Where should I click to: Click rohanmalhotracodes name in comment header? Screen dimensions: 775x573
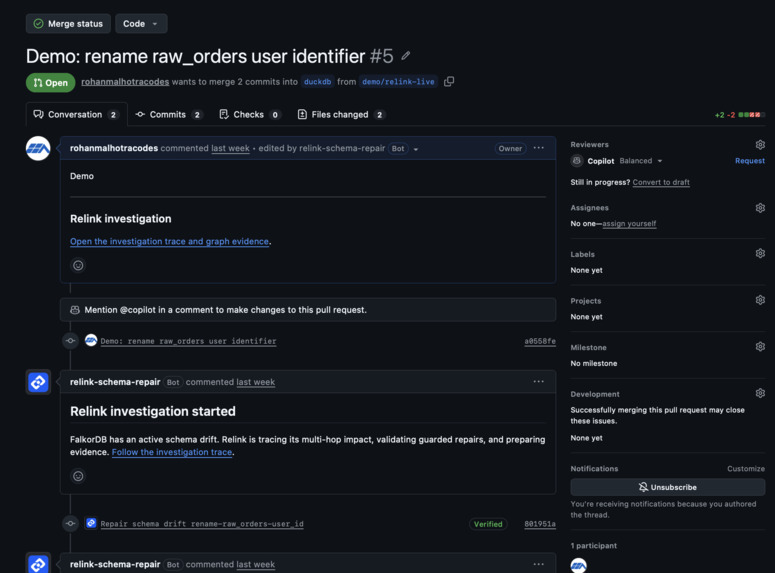click(114, 148)
